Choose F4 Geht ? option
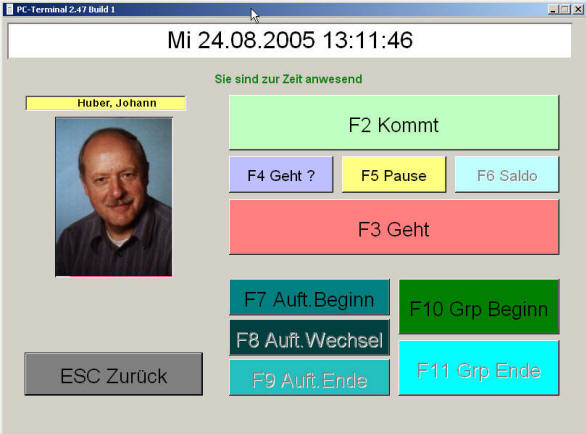The height and width of the screenshot is (434, 586). click(x=281, y=175)
